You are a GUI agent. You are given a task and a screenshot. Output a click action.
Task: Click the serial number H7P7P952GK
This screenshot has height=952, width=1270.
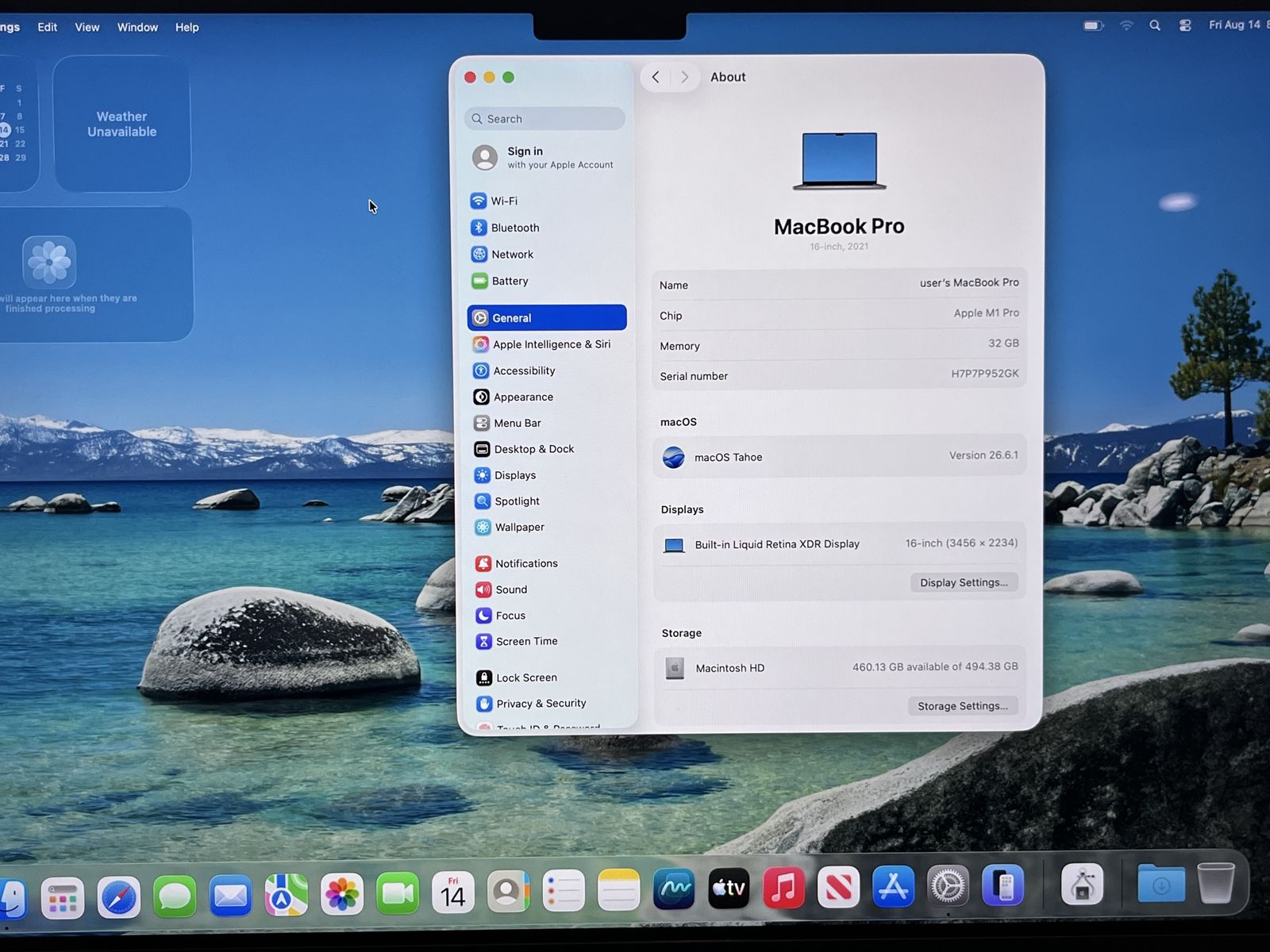pyautogui.click(x=985, y=374)
